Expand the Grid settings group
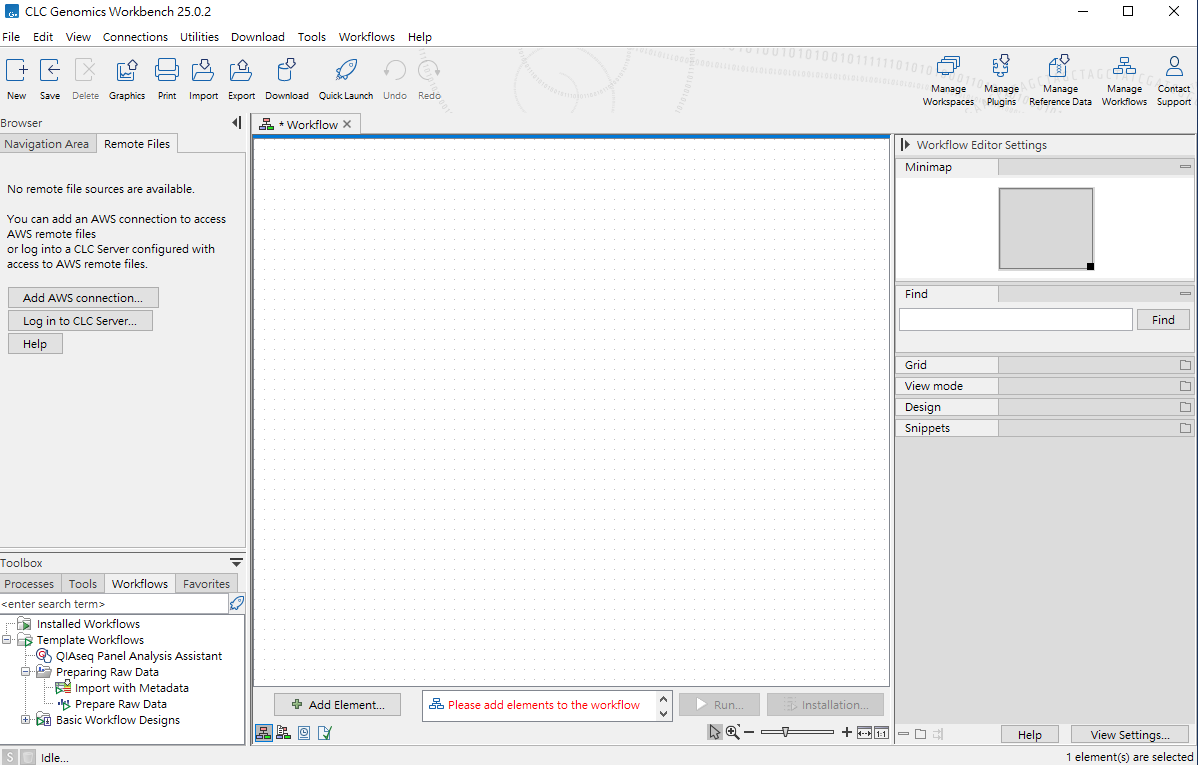This screenshot has width=1198, height=765. point(1185,365)
